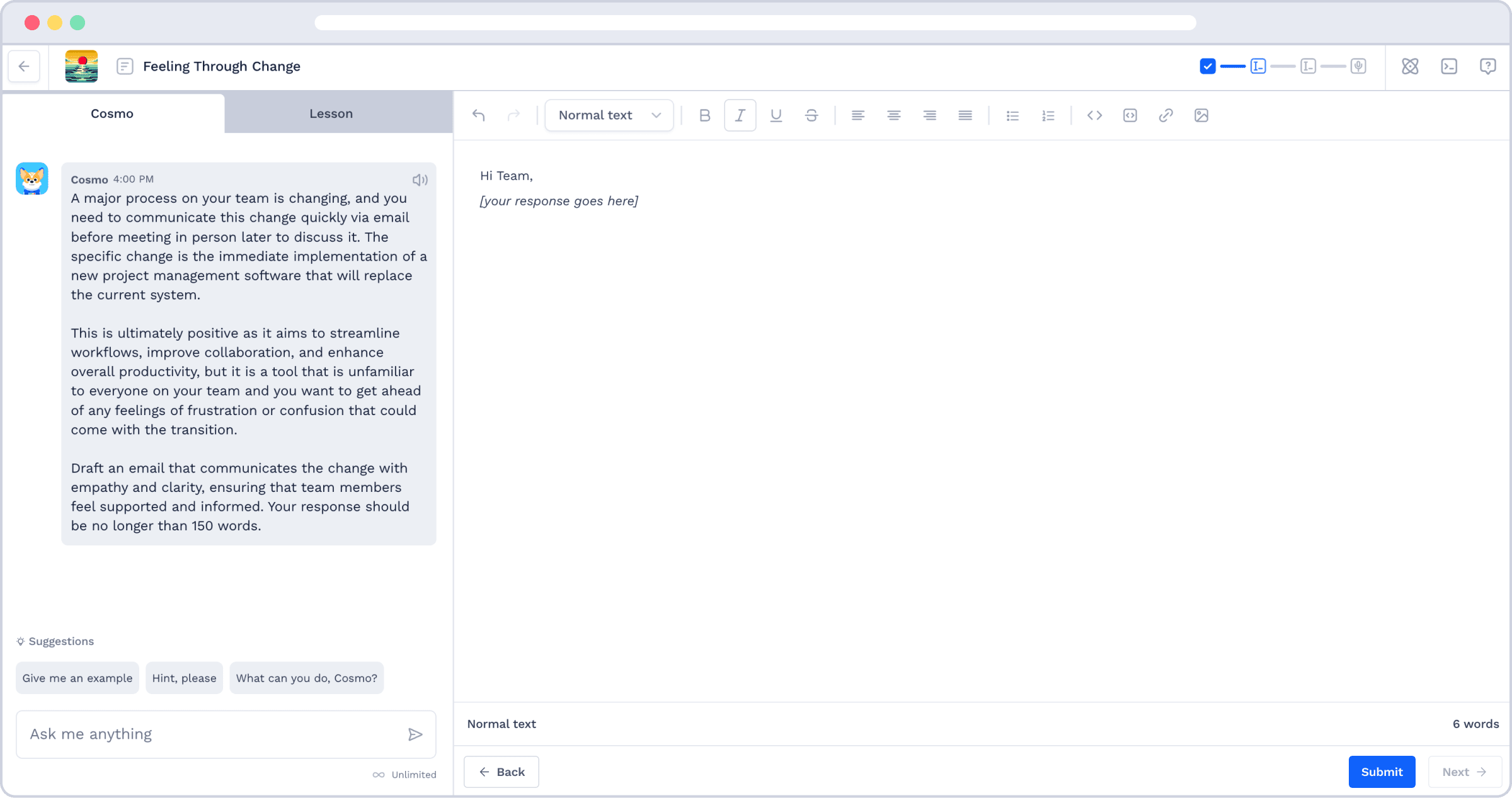Toggle bold formatting in the editor toolbar

[704, 115]
